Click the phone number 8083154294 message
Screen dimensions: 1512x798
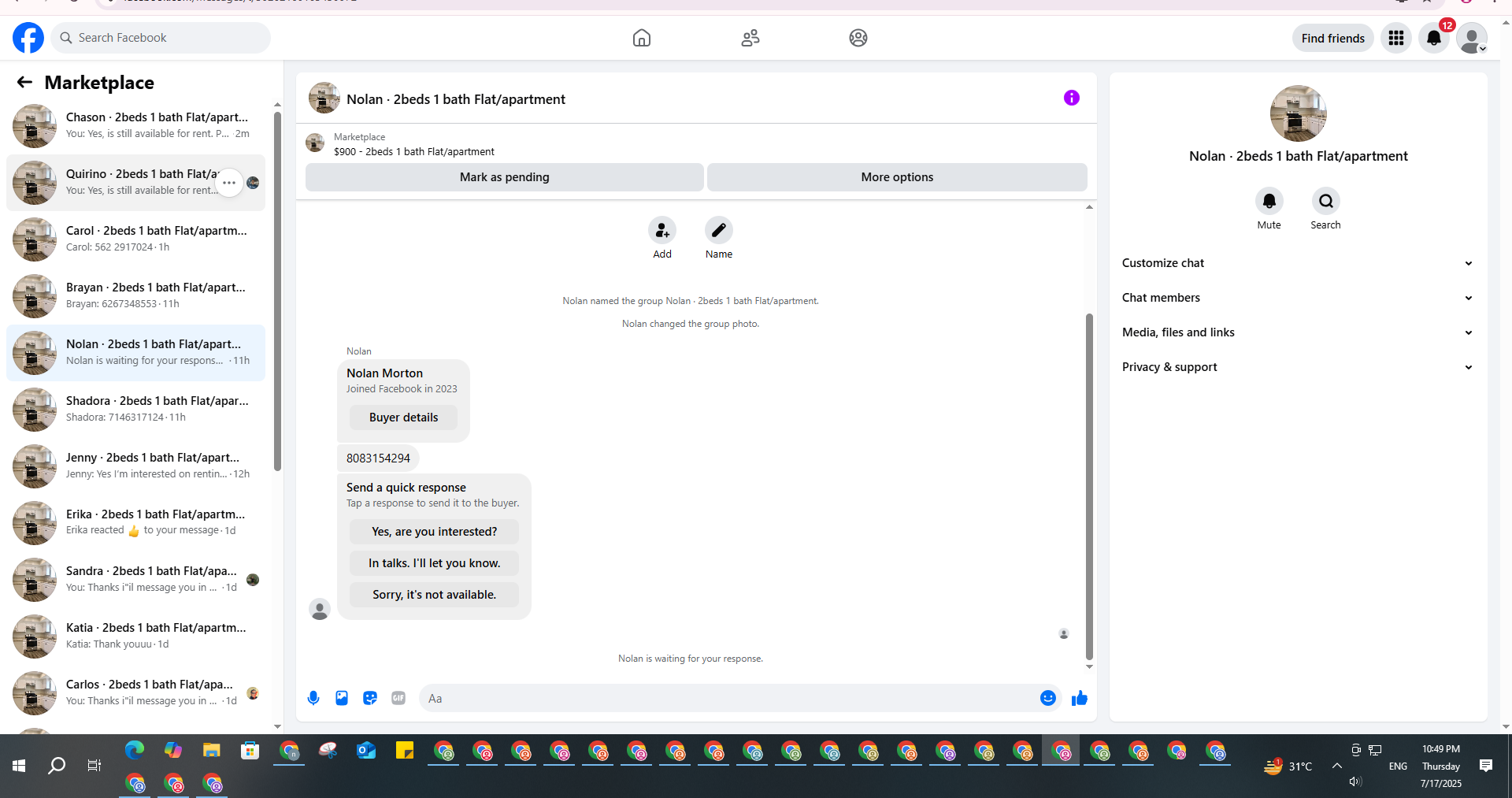(x=378, y=458)
